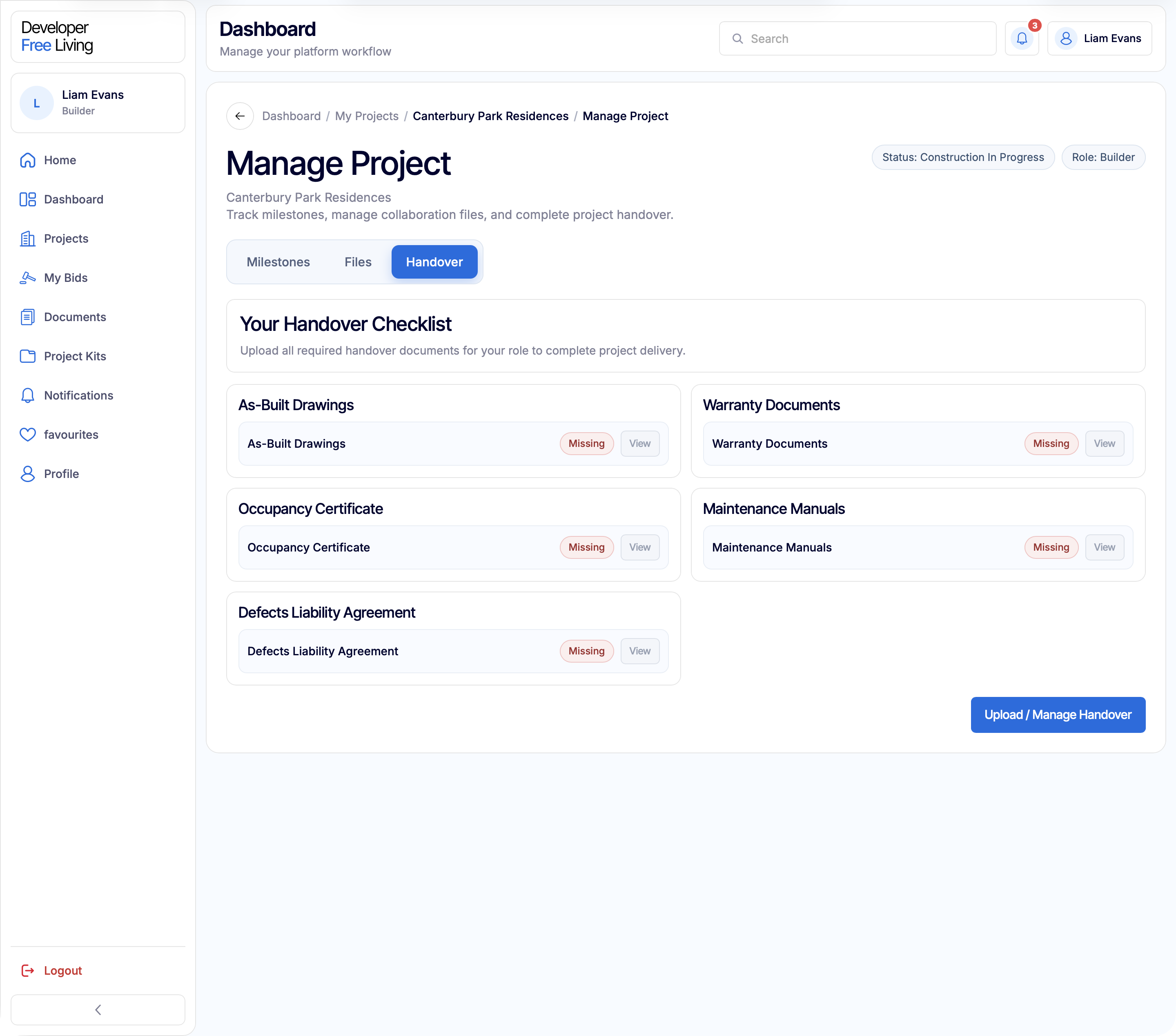Click Missing badge for Warranty Documents
The height and width of the screenshot is (1036, 1176).
[1051, 444]
